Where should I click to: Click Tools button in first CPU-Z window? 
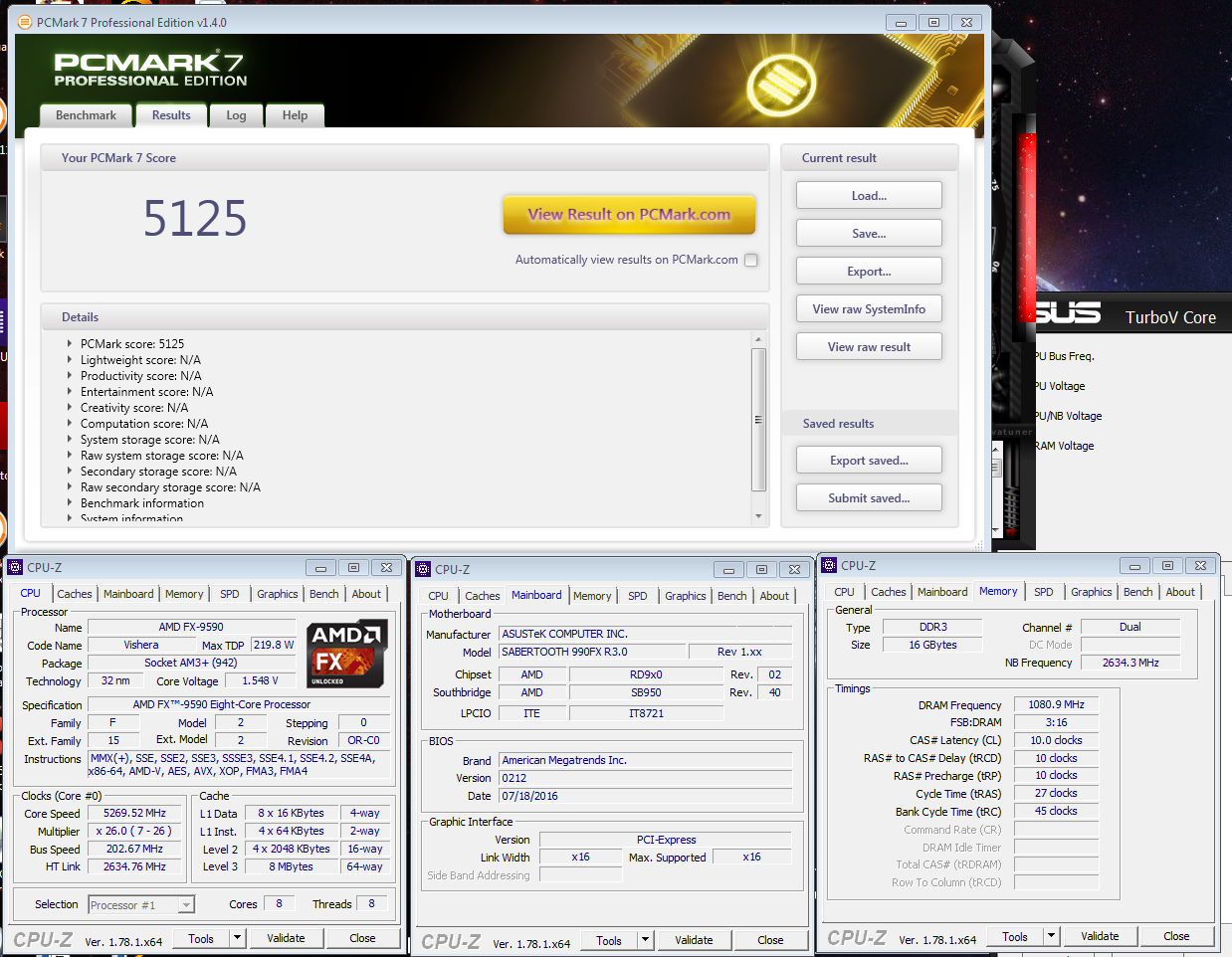click(x=201, y=938)
